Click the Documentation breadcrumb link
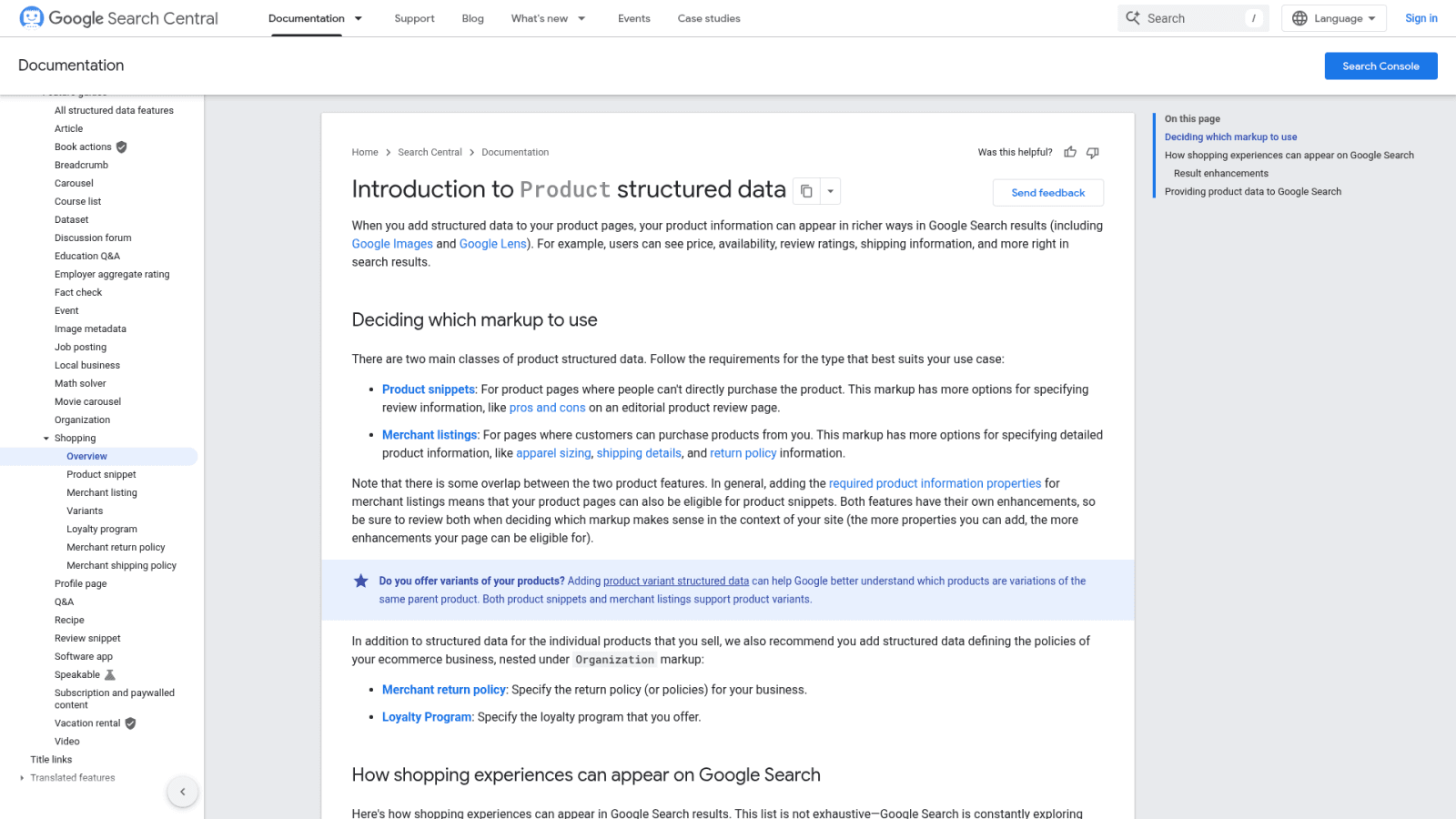Screen dimensions: 1456x819 point(515,152)
